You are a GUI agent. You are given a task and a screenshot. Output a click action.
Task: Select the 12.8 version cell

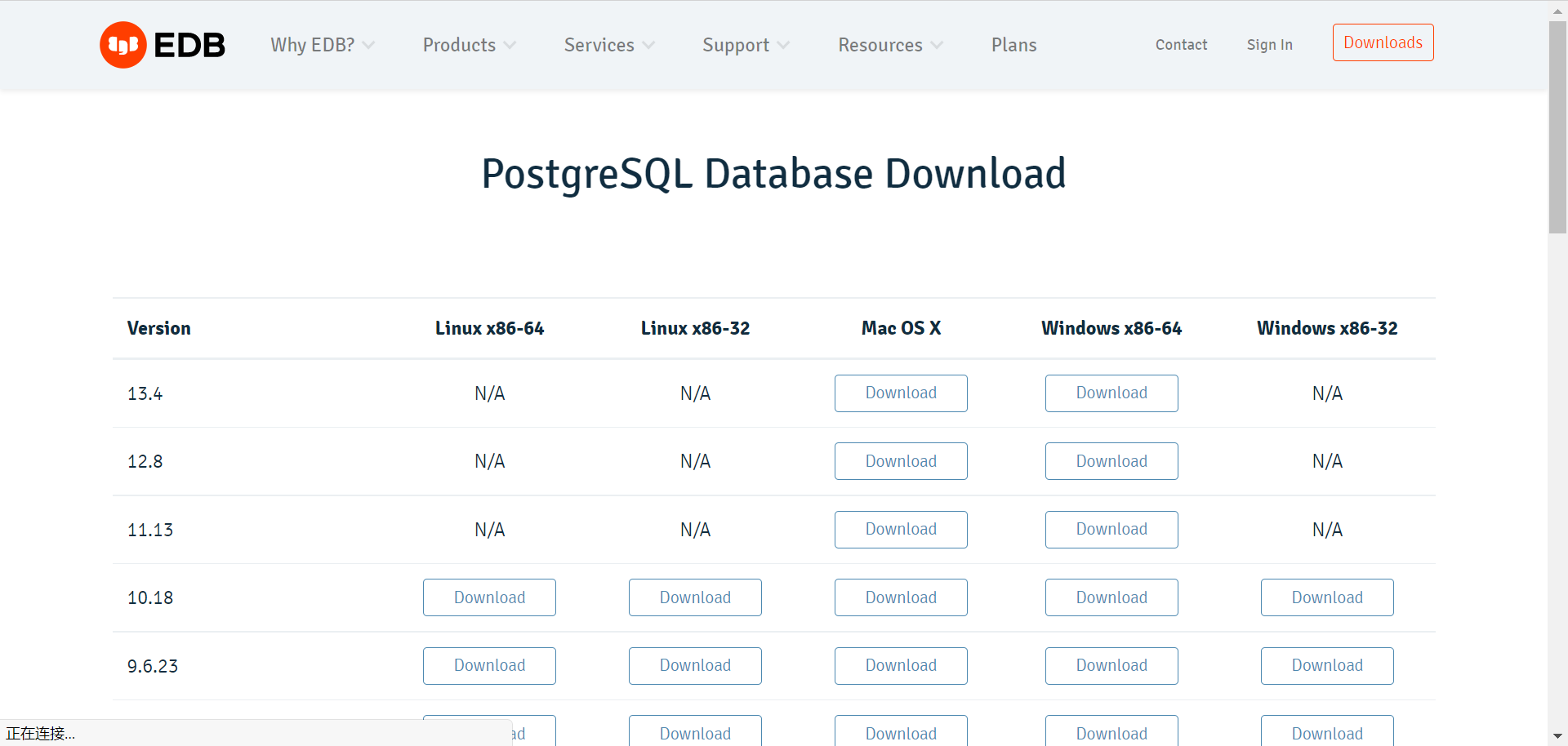(145, 461)
